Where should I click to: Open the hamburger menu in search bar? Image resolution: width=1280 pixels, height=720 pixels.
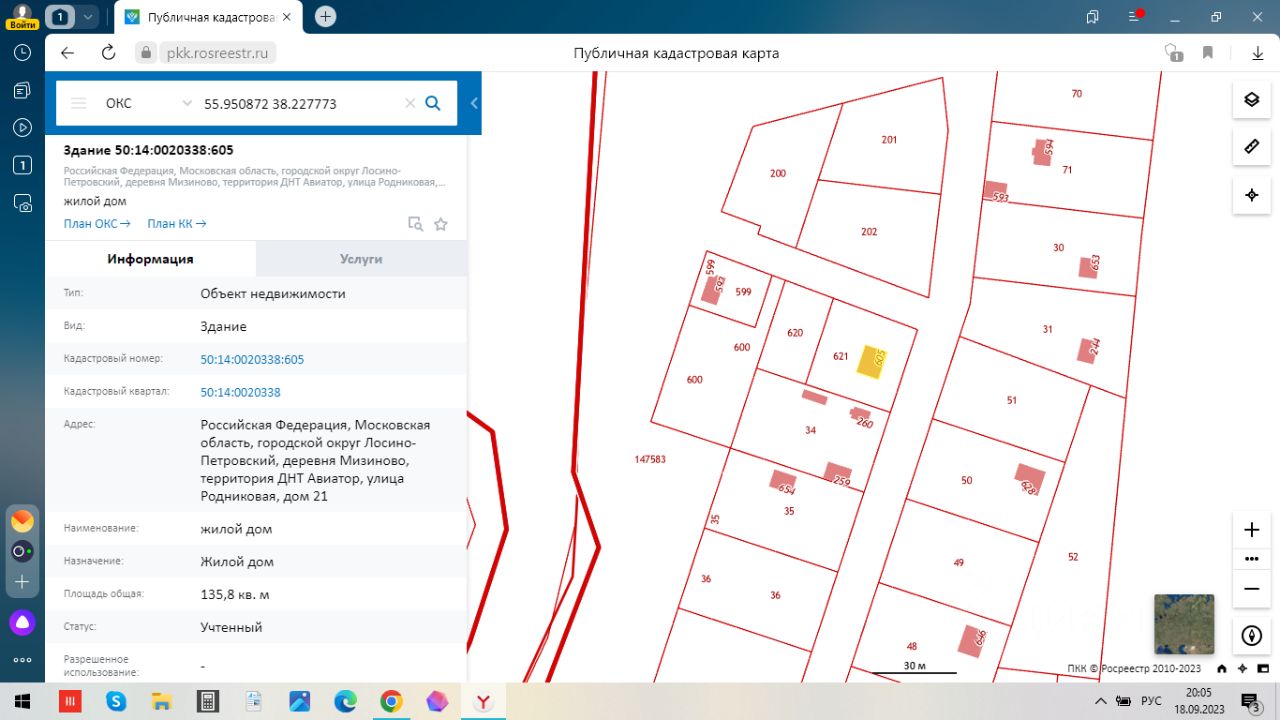click(x=79, y=103)
